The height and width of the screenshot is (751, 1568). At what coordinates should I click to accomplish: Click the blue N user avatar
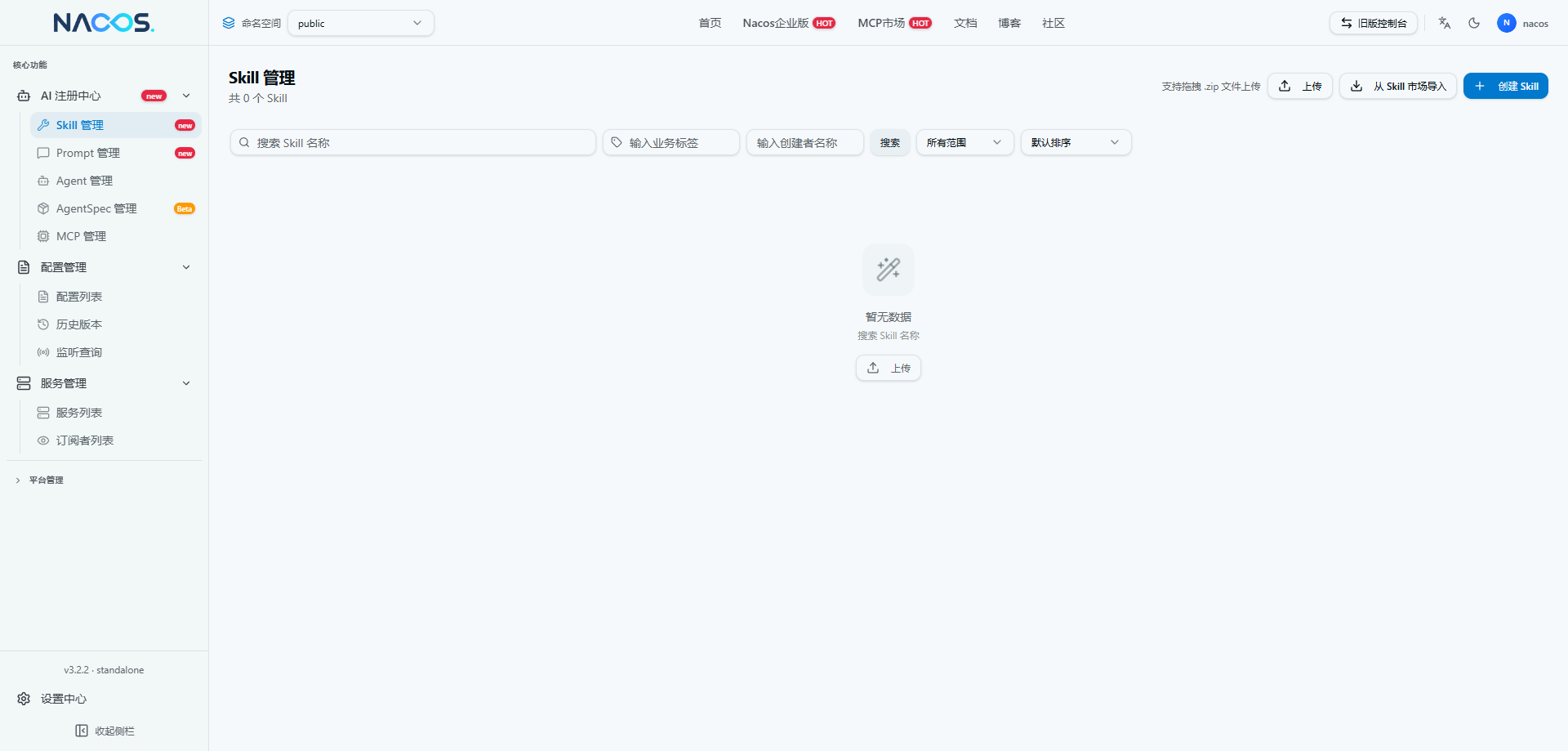pos(1507,23)
